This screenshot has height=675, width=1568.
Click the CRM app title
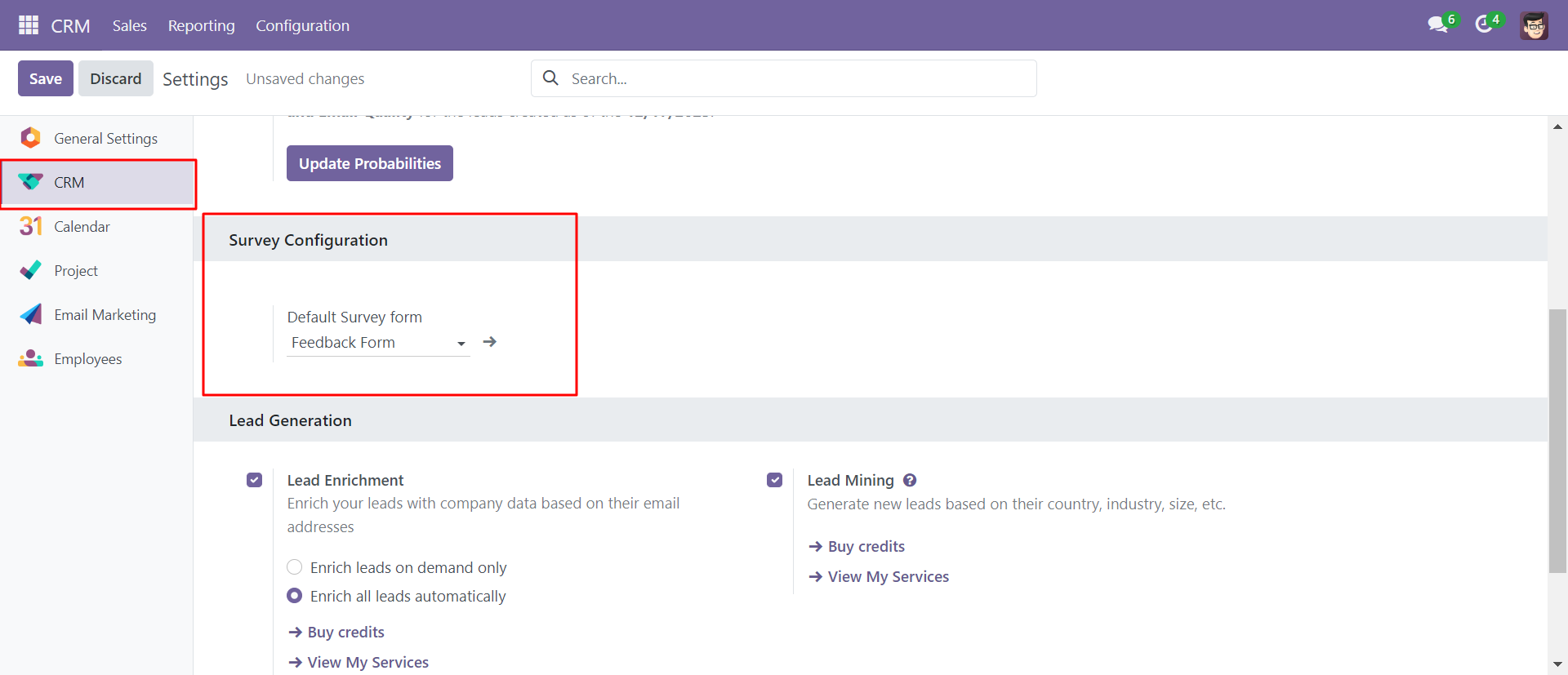pos(71,26)
